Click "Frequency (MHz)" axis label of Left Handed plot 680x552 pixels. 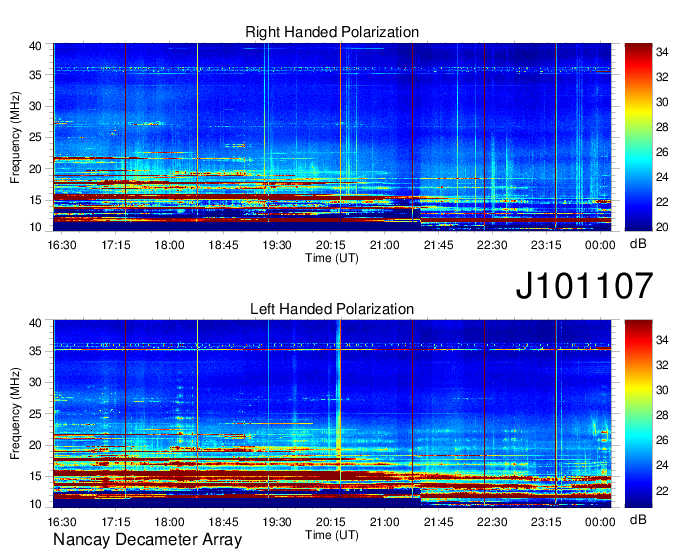pyautogui.click(x=15, y=414)
